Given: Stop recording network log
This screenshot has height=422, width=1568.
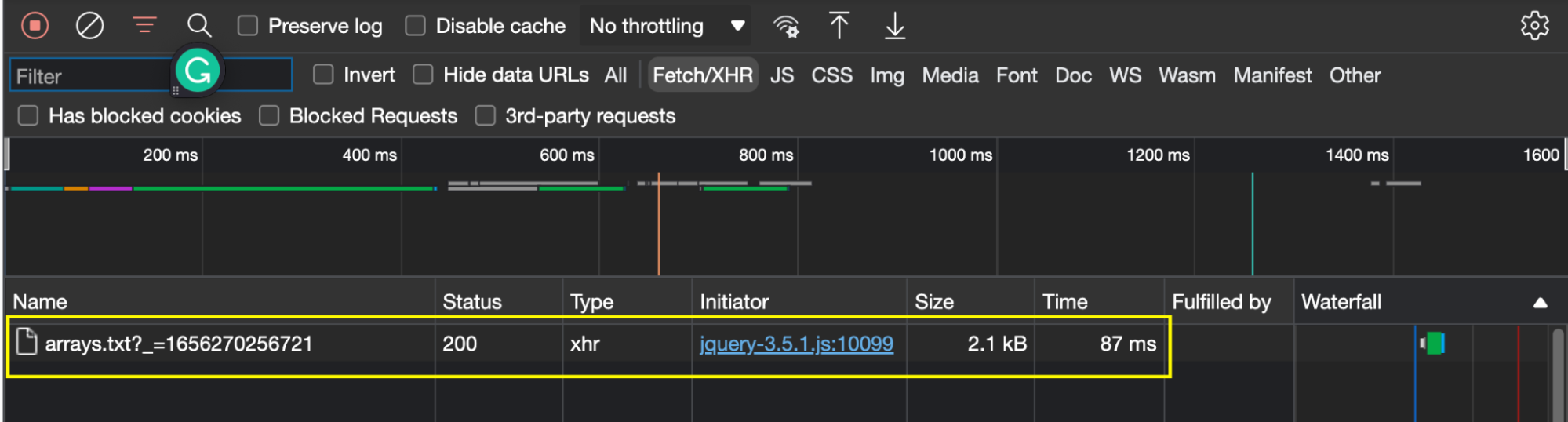Looking at the screenshot, I should pos(35,26).
